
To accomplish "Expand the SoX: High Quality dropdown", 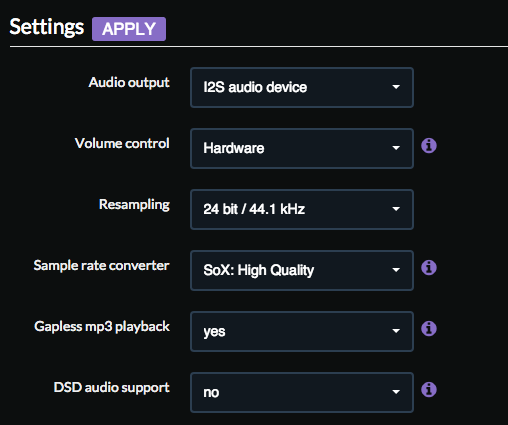I will pos(302,270).
